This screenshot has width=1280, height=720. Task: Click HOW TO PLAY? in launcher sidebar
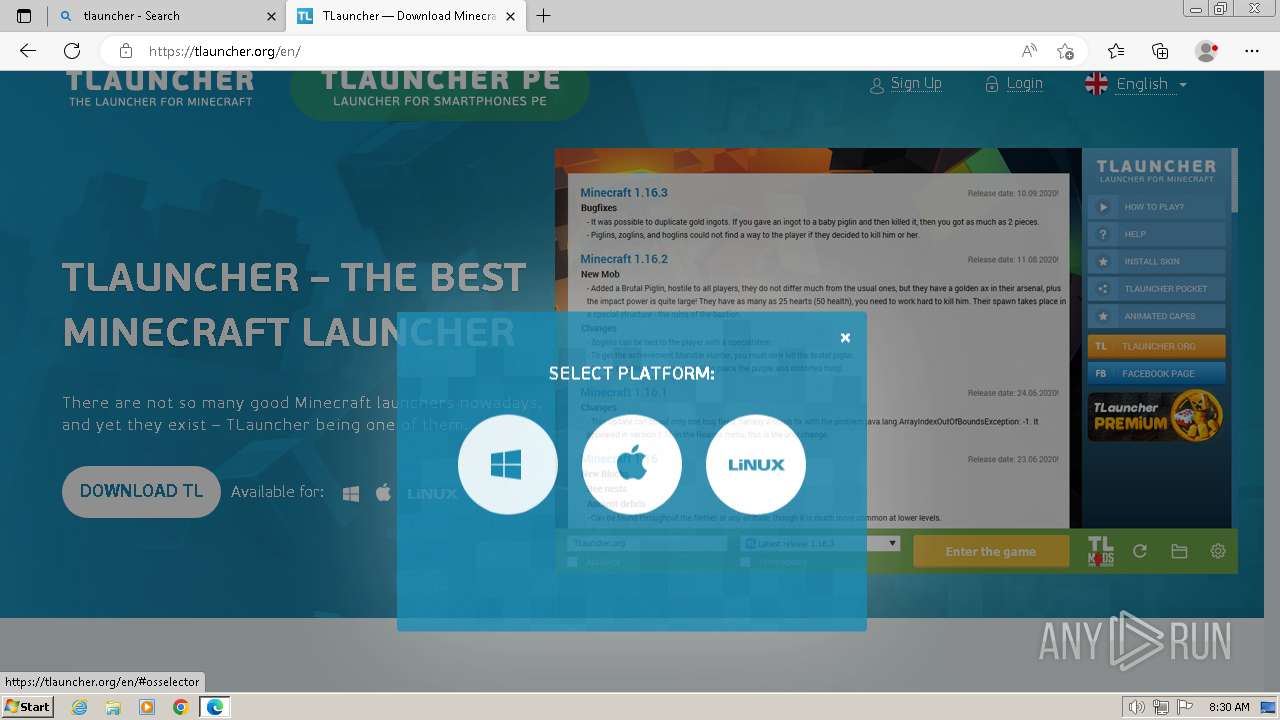tap(1156, 207)
